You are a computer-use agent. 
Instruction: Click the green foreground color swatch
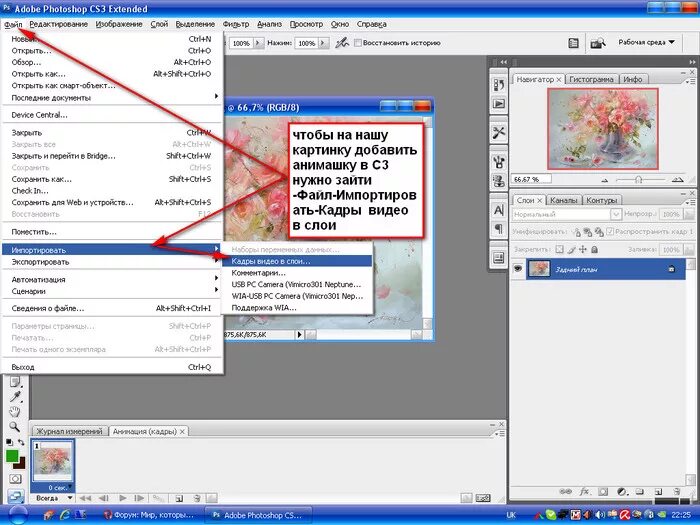[11, 456]
